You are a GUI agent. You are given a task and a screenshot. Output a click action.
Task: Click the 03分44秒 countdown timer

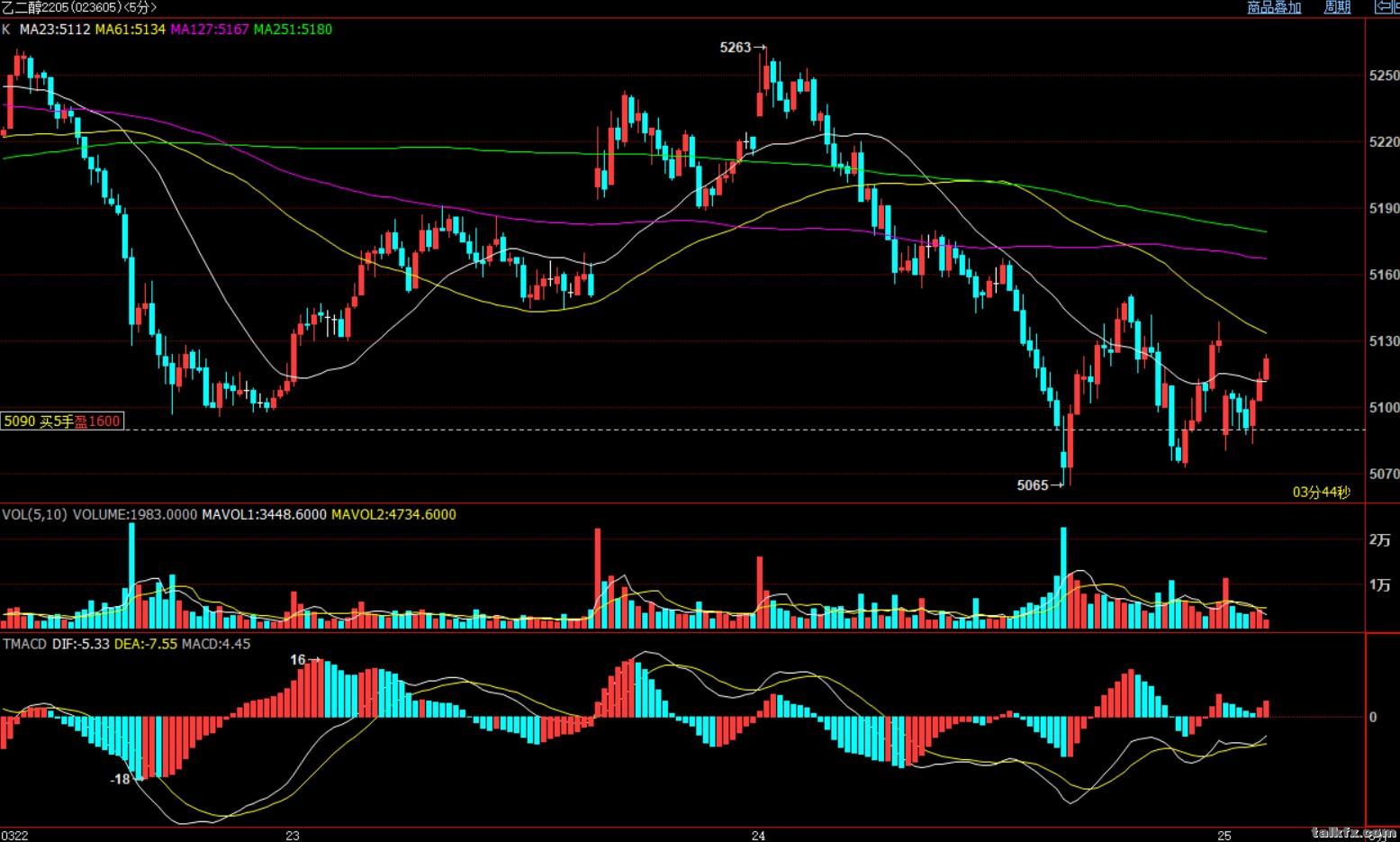1322,492
